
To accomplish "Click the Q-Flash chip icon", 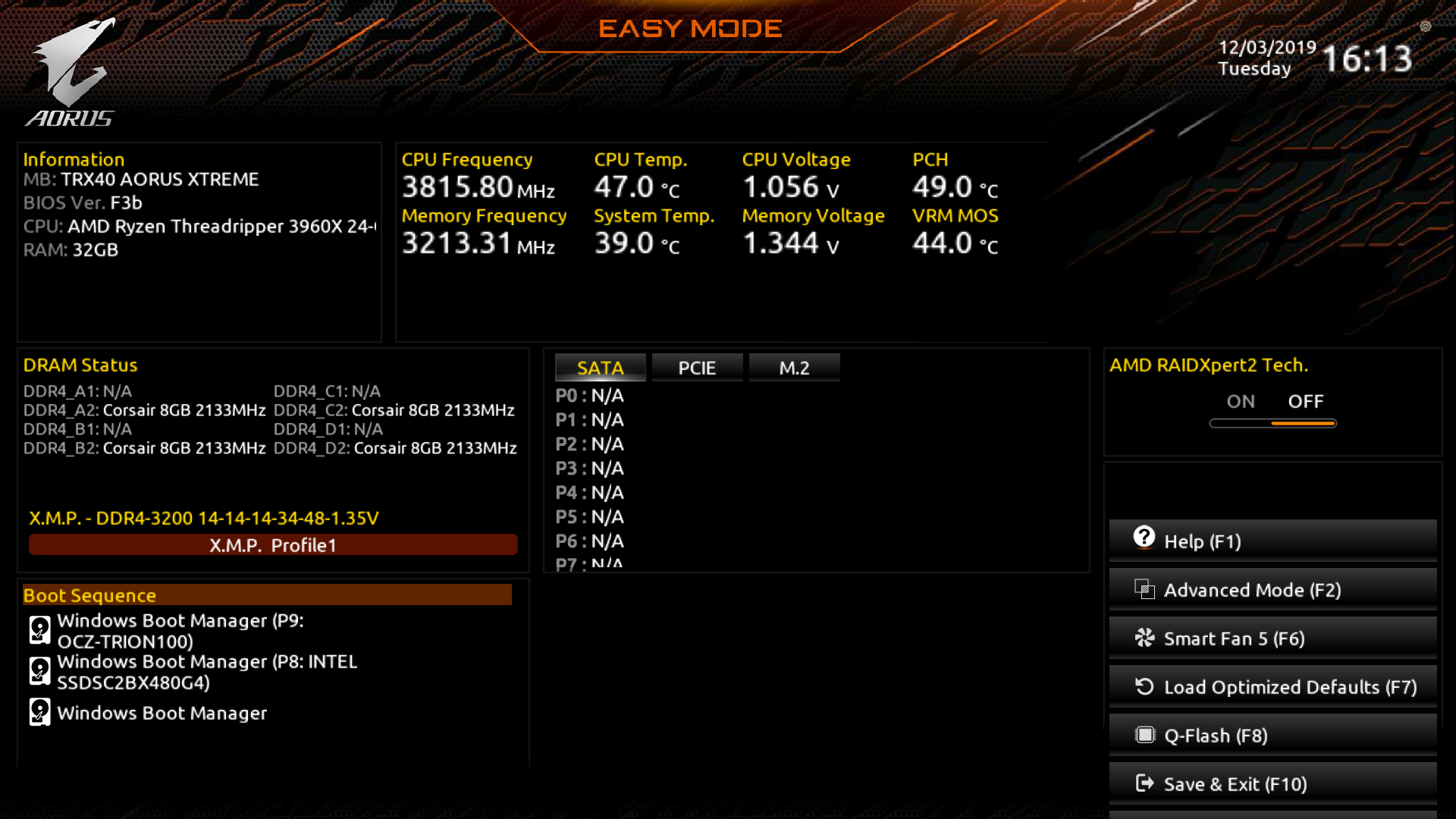I will click(x=1144, y=735).
